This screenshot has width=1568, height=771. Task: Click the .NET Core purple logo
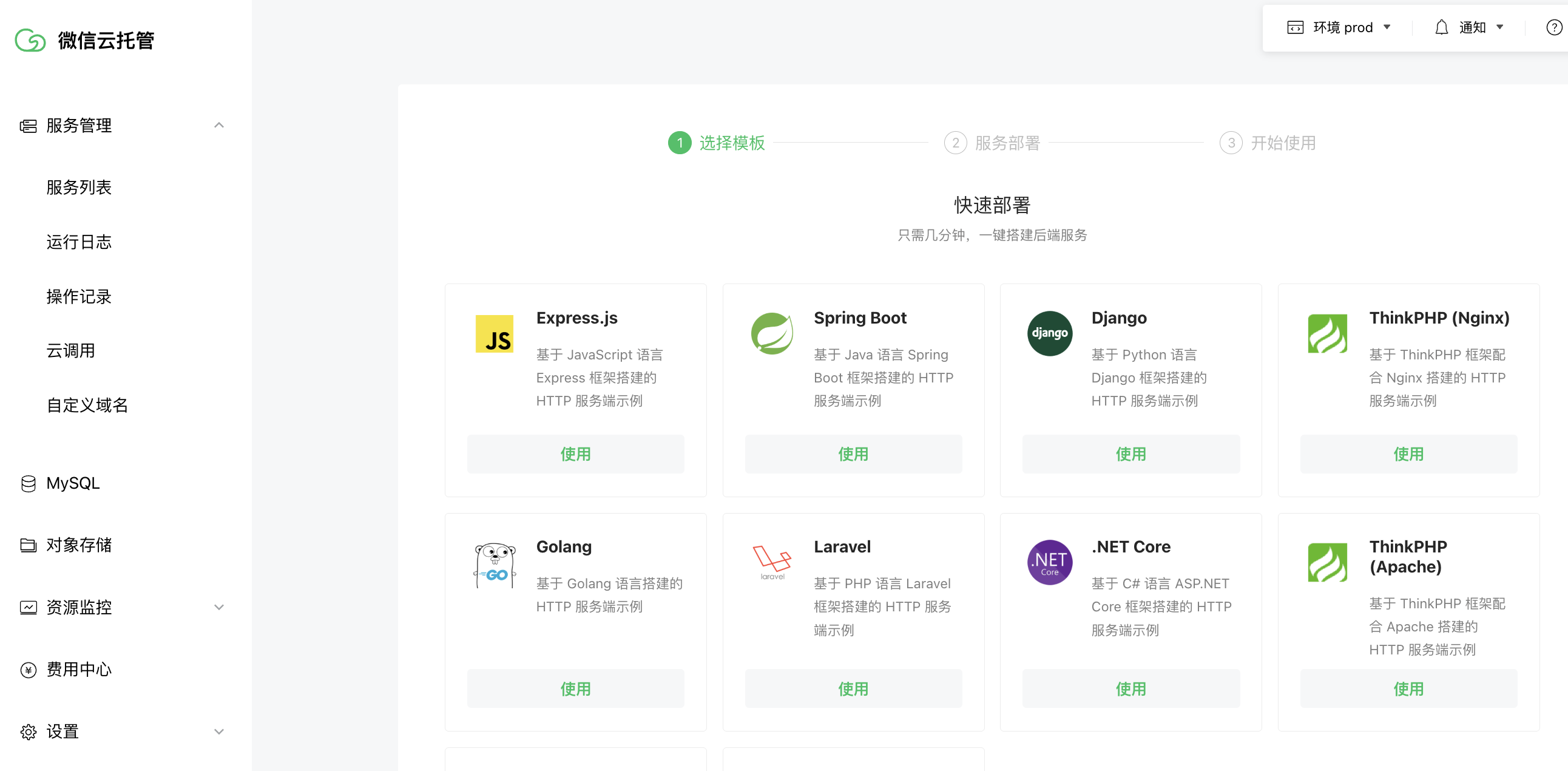coord(1049,562)
